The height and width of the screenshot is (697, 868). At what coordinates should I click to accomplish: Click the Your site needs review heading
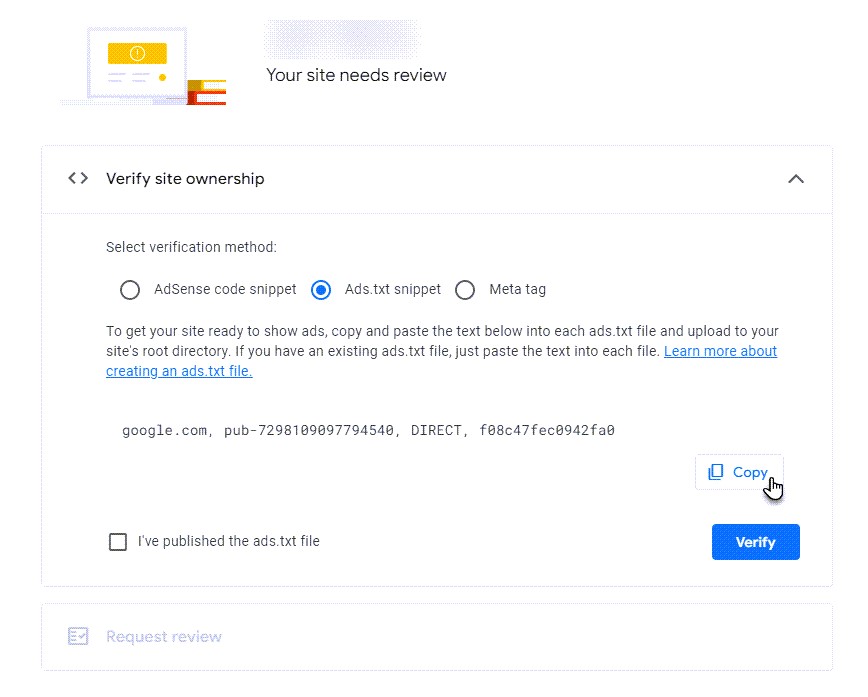tap(356, 75)
